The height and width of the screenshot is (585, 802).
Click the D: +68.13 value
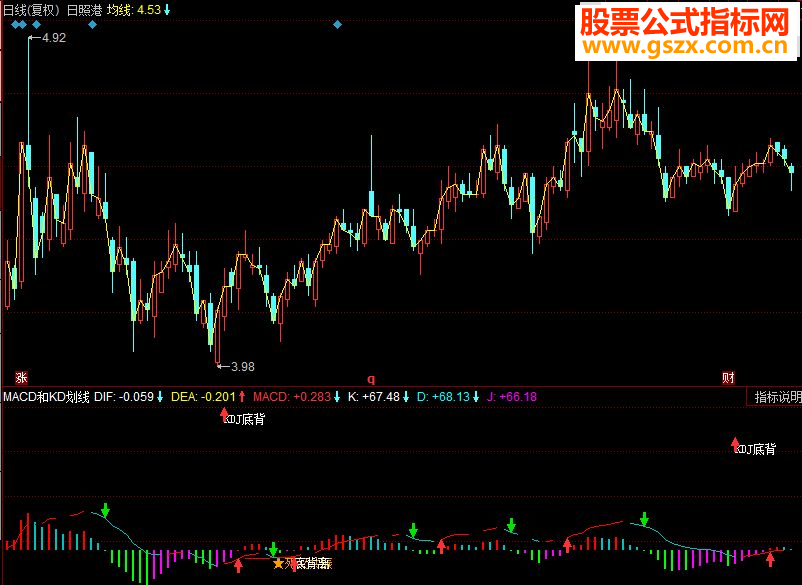click(443, 397)
